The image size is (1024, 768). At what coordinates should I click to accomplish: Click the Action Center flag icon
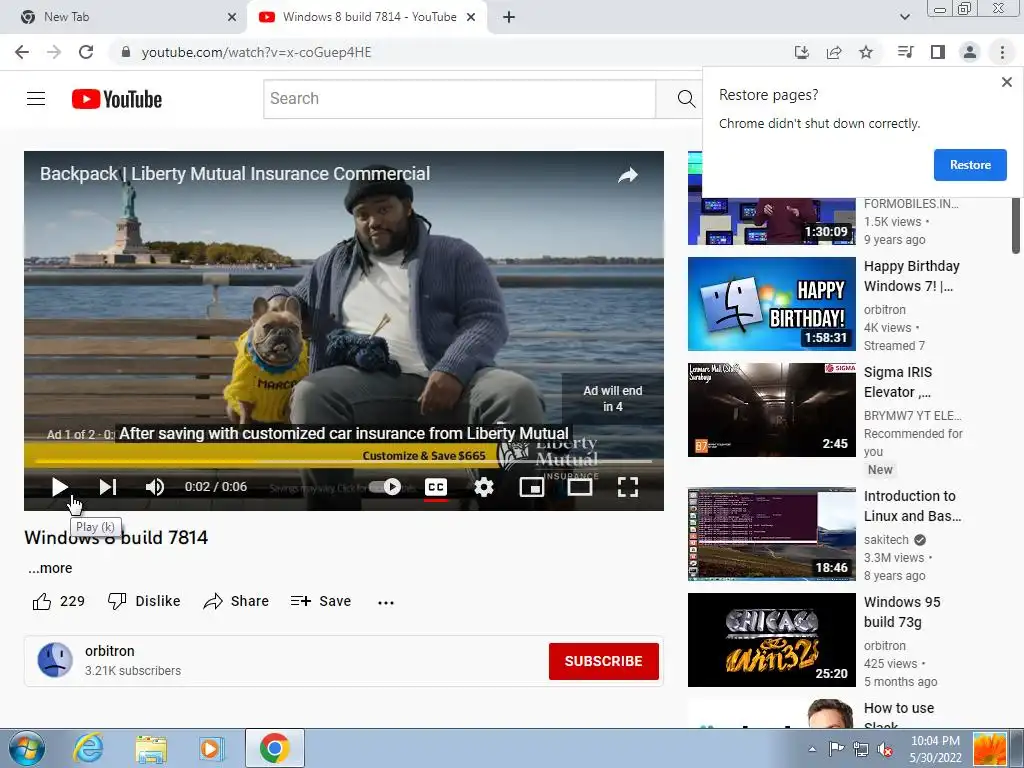(836, 749)
